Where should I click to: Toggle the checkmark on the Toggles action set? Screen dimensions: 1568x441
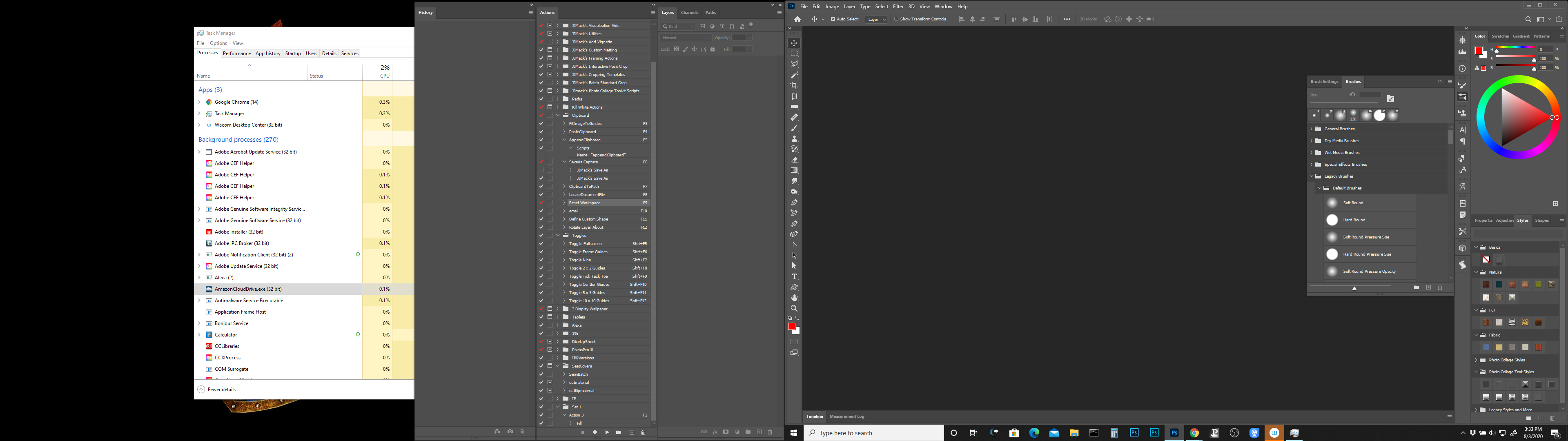pos(541,235)
